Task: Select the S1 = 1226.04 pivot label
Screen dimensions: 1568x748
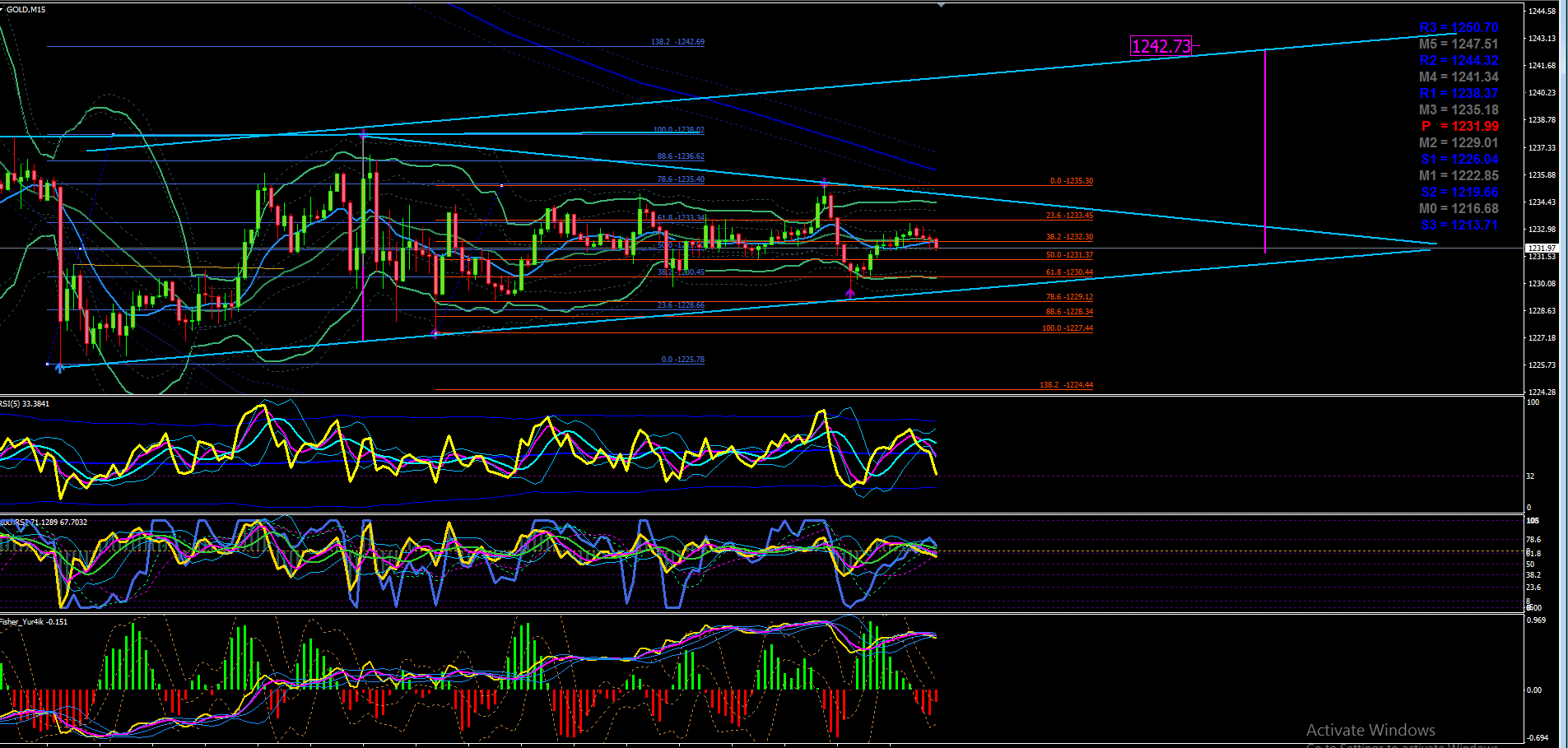Action: coord(1459,160)
